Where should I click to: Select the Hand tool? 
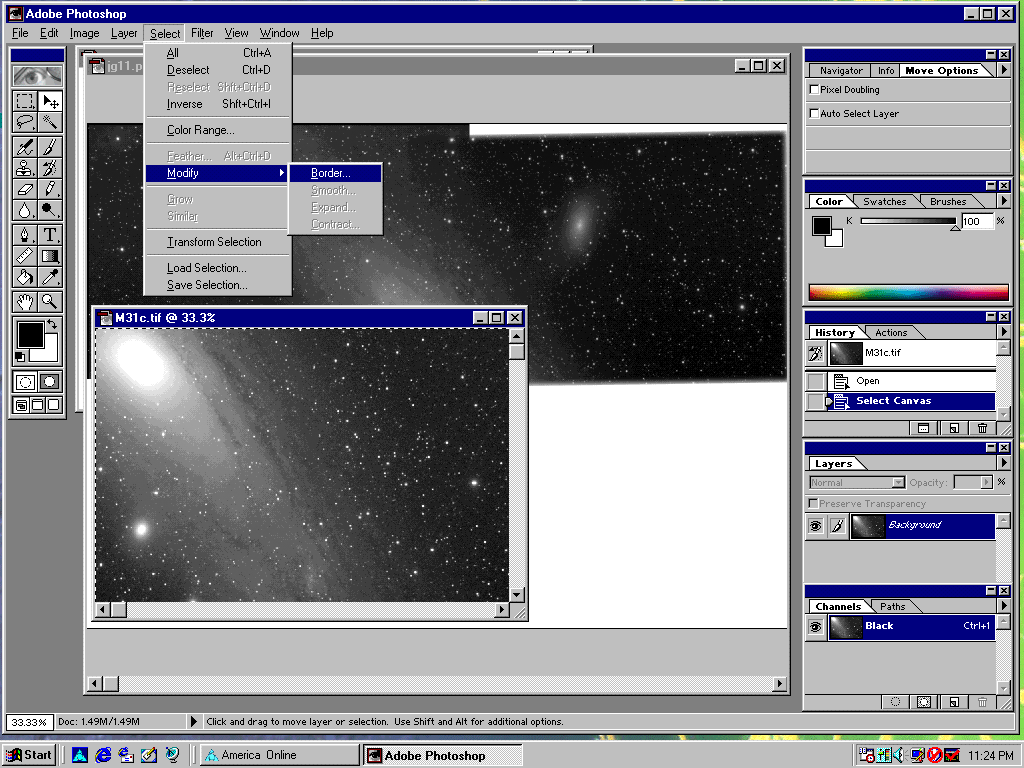coord(25,302)
